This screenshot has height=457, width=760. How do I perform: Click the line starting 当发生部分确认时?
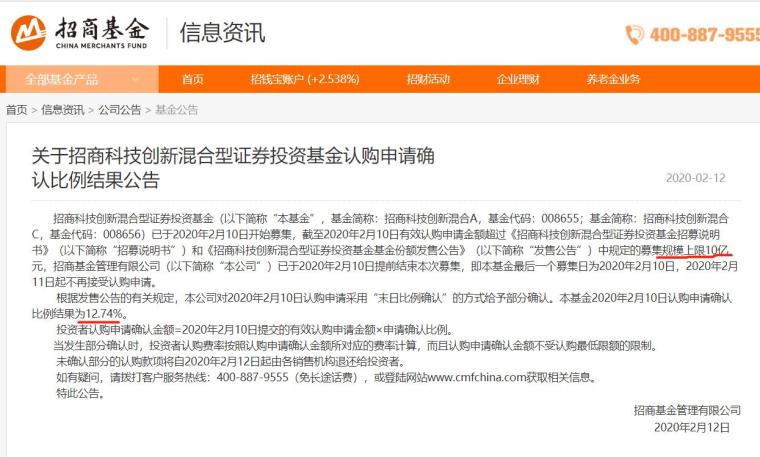coord(356,346)
